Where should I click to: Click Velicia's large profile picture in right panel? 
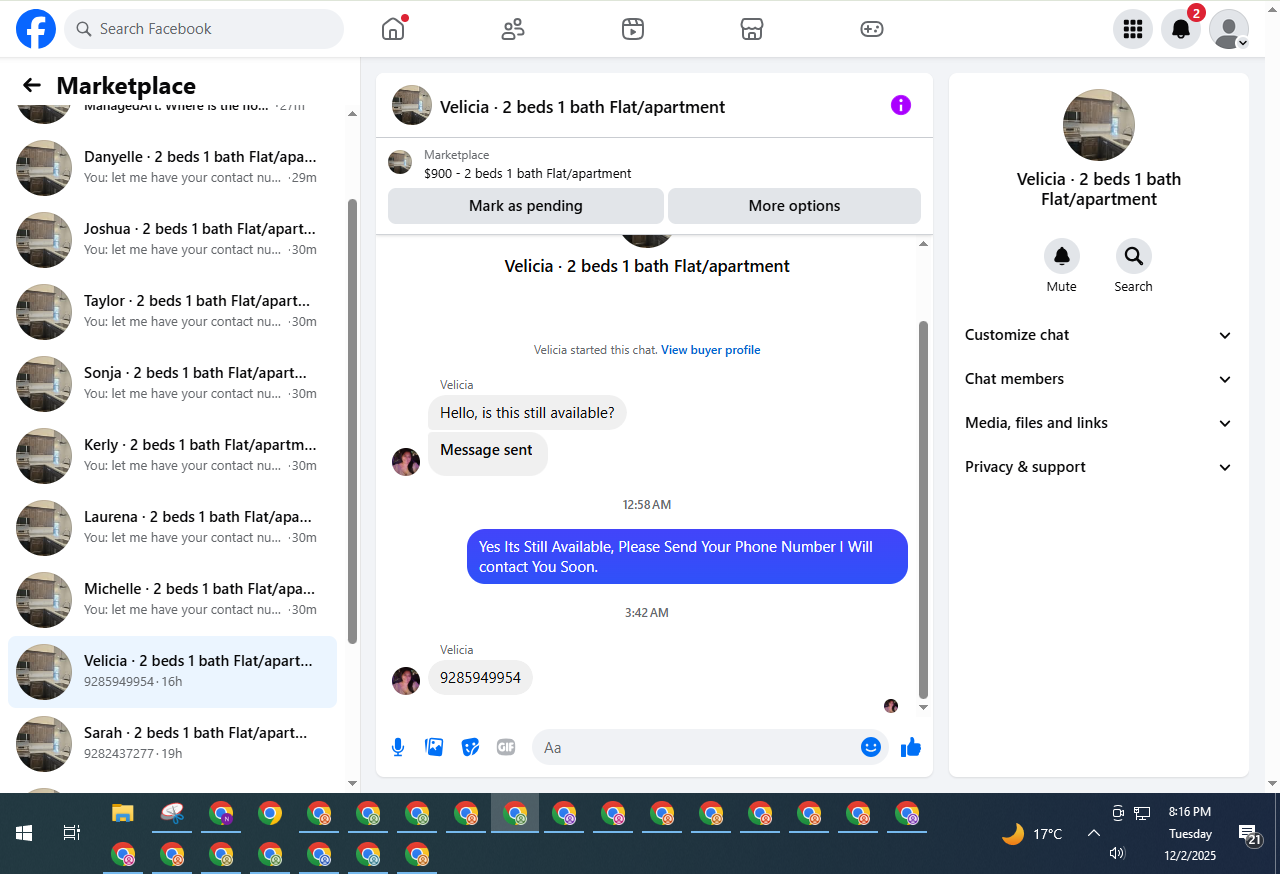click(x=1099, y=125)
